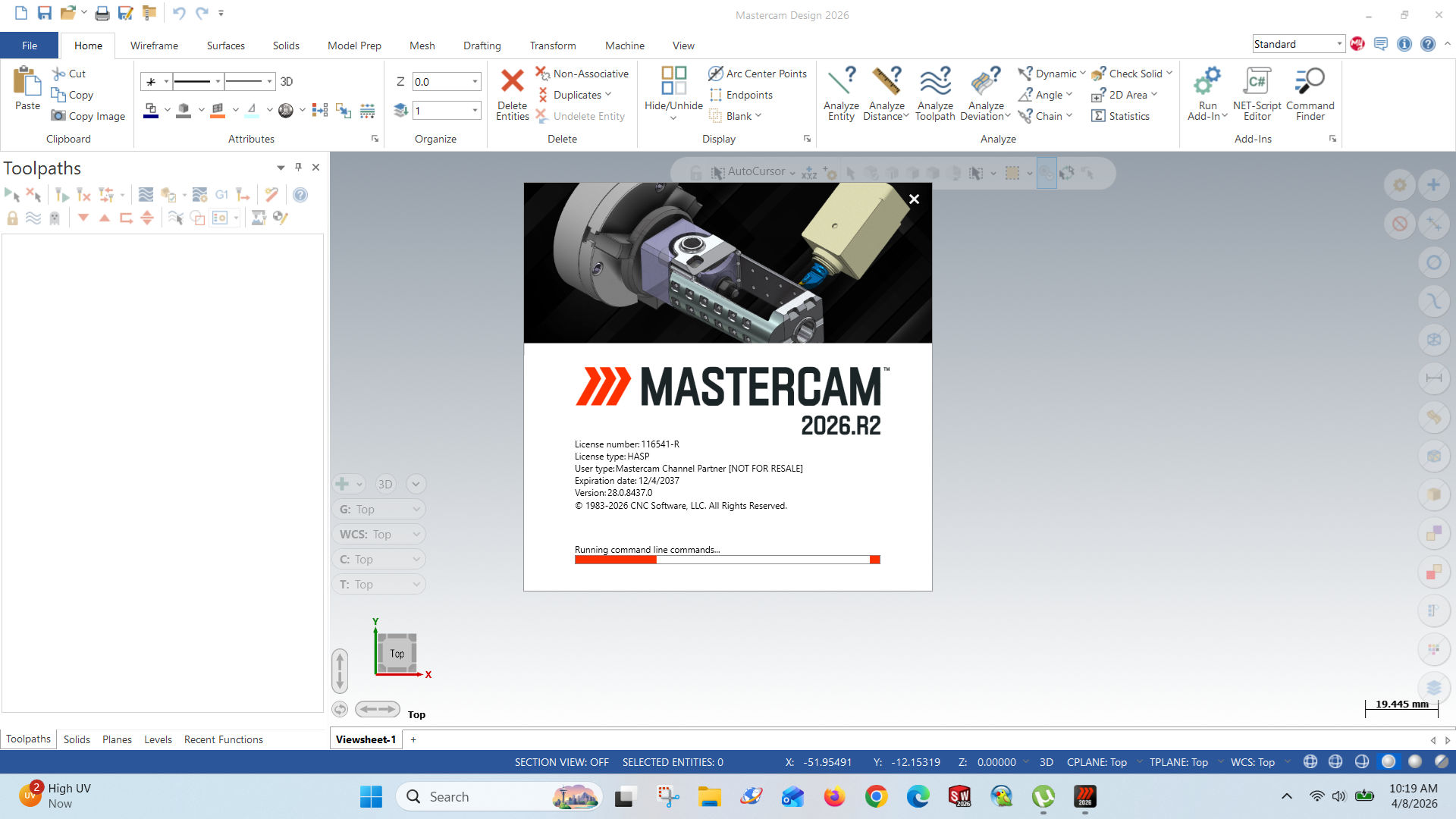Screen dimensions: 1456x819
Task: Toggle the lock icon in Toolpaths toolbar
Action: point(12,218)
